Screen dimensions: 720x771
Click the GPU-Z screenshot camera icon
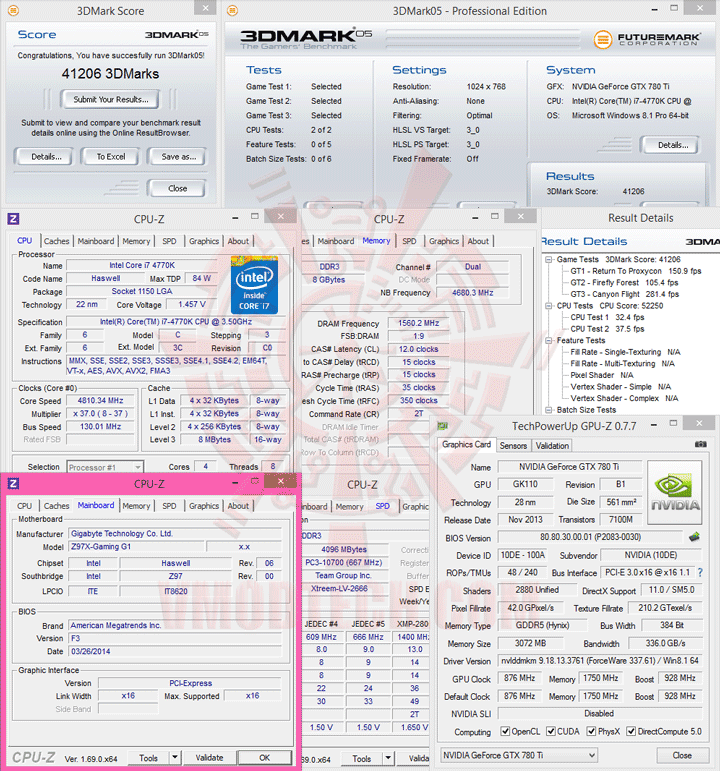point(700,444)
